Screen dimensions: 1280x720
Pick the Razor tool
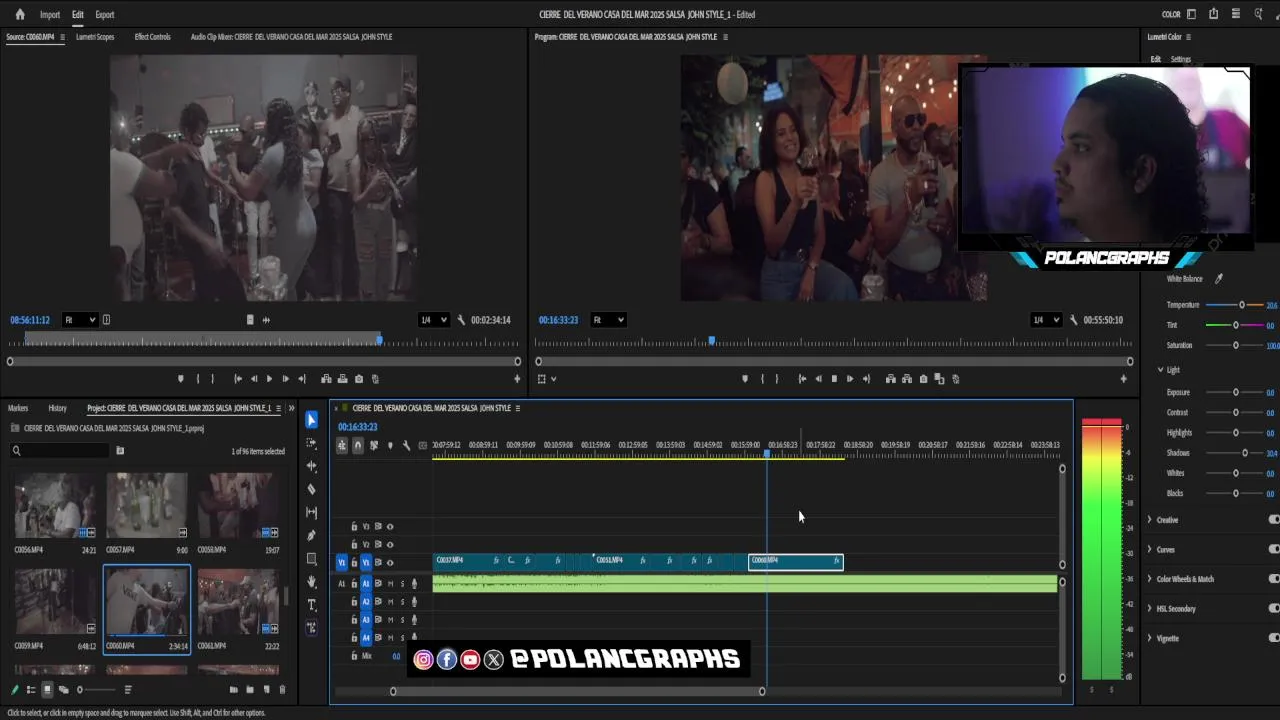click(x=311, y=489)
